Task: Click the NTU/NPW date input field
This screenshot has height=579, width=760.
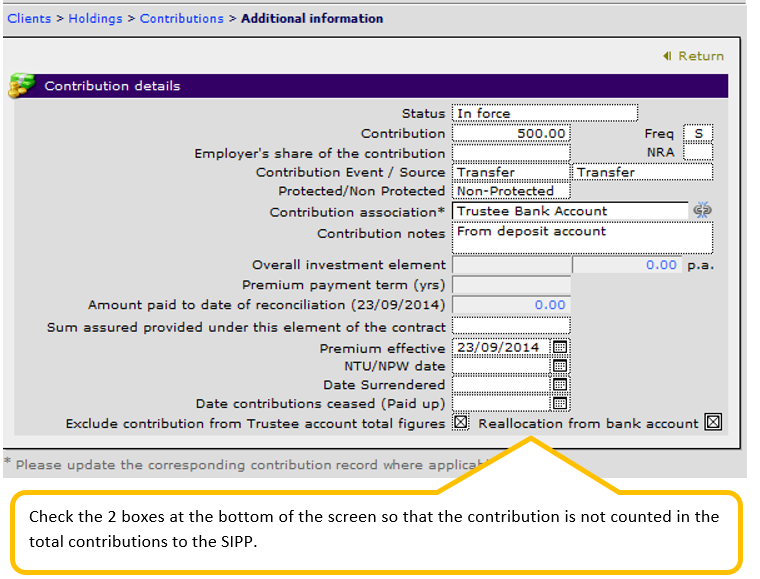Action: [x=502, y=366]
